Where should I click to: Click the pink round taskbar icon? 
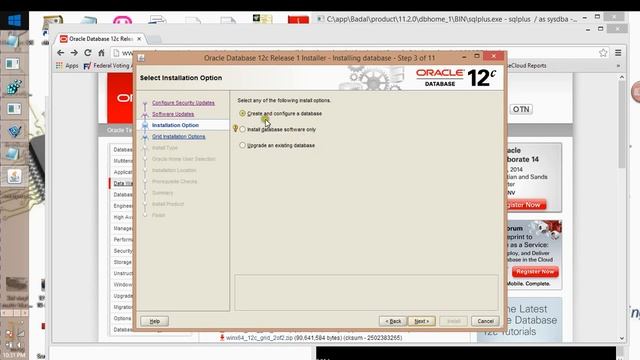point(122,20)
